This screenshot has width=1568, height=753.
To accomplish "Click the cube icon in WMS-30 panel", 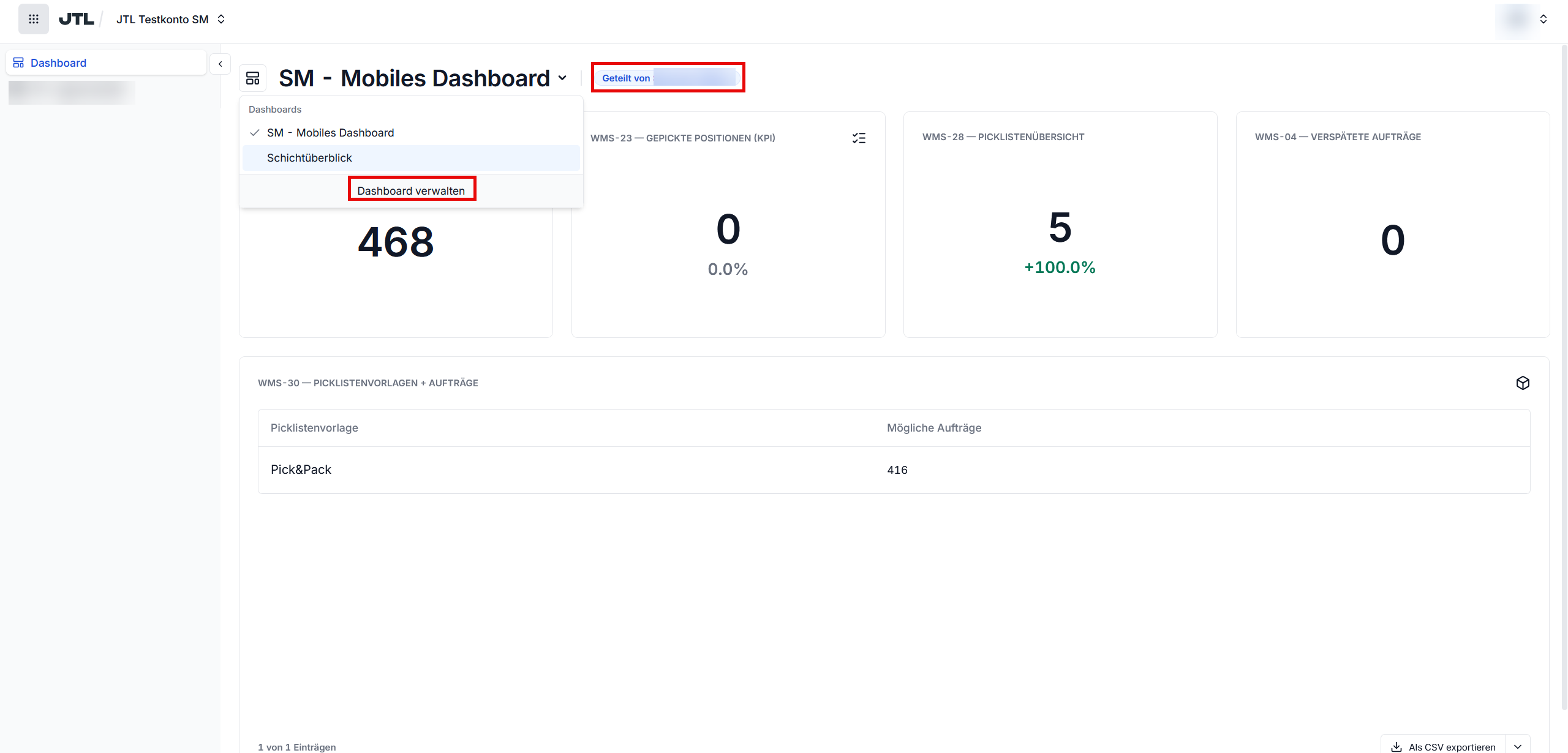I will point(1523,383).
